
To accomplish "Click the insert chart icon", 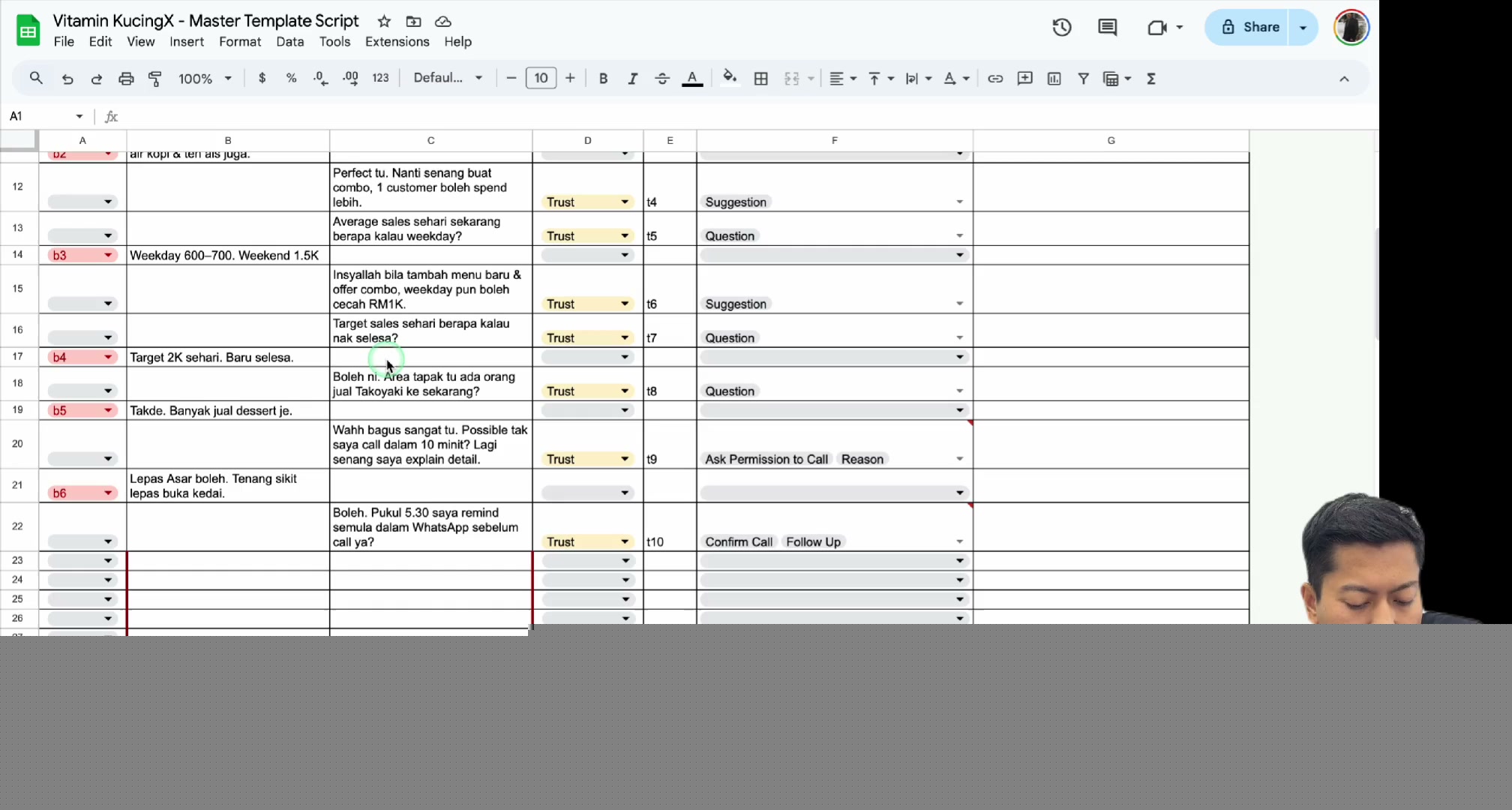I will (1054, 78).
